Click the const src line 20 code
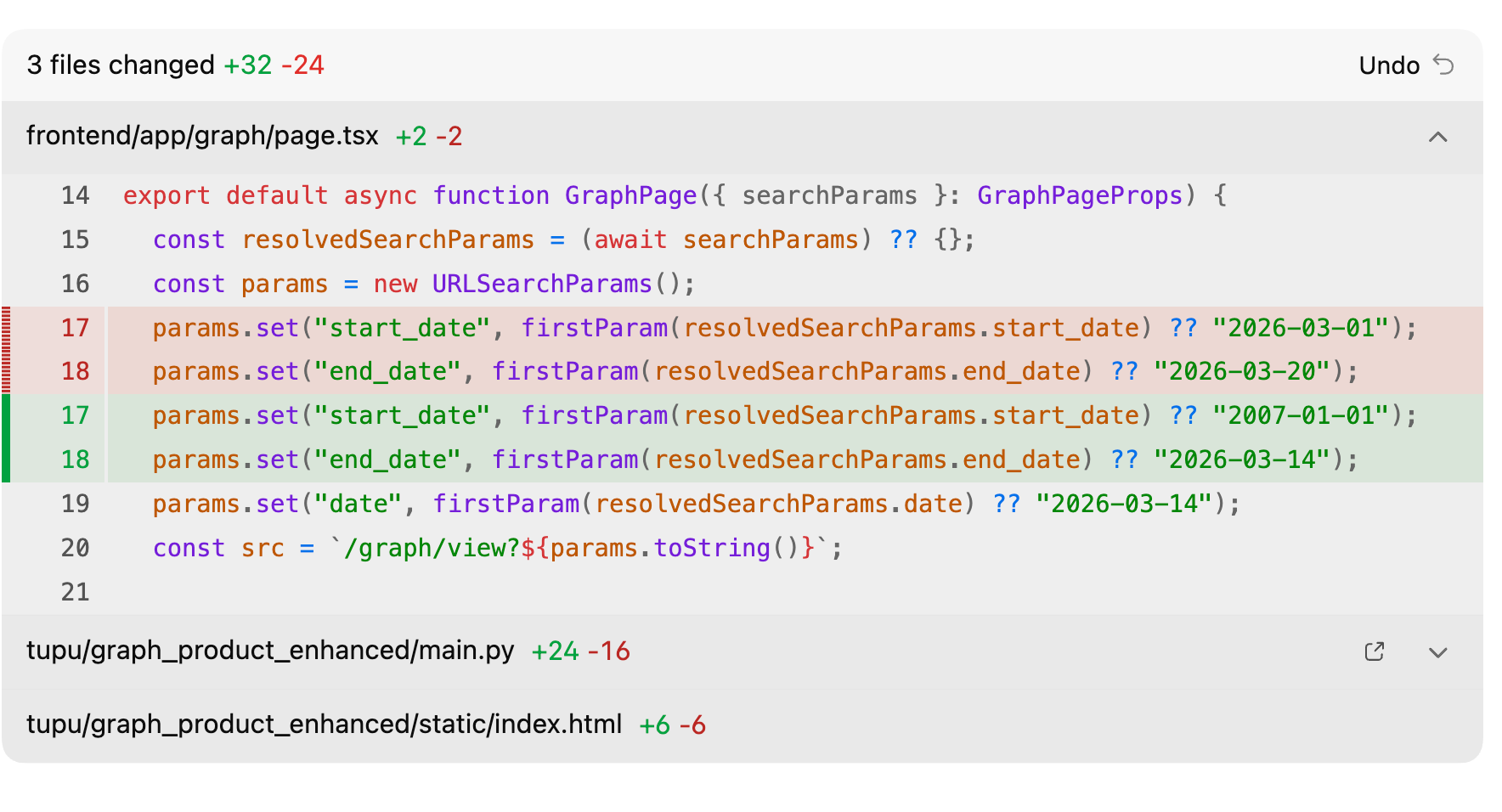The height and width of the screenshot is (812, 1502). [x=497, y=548]
